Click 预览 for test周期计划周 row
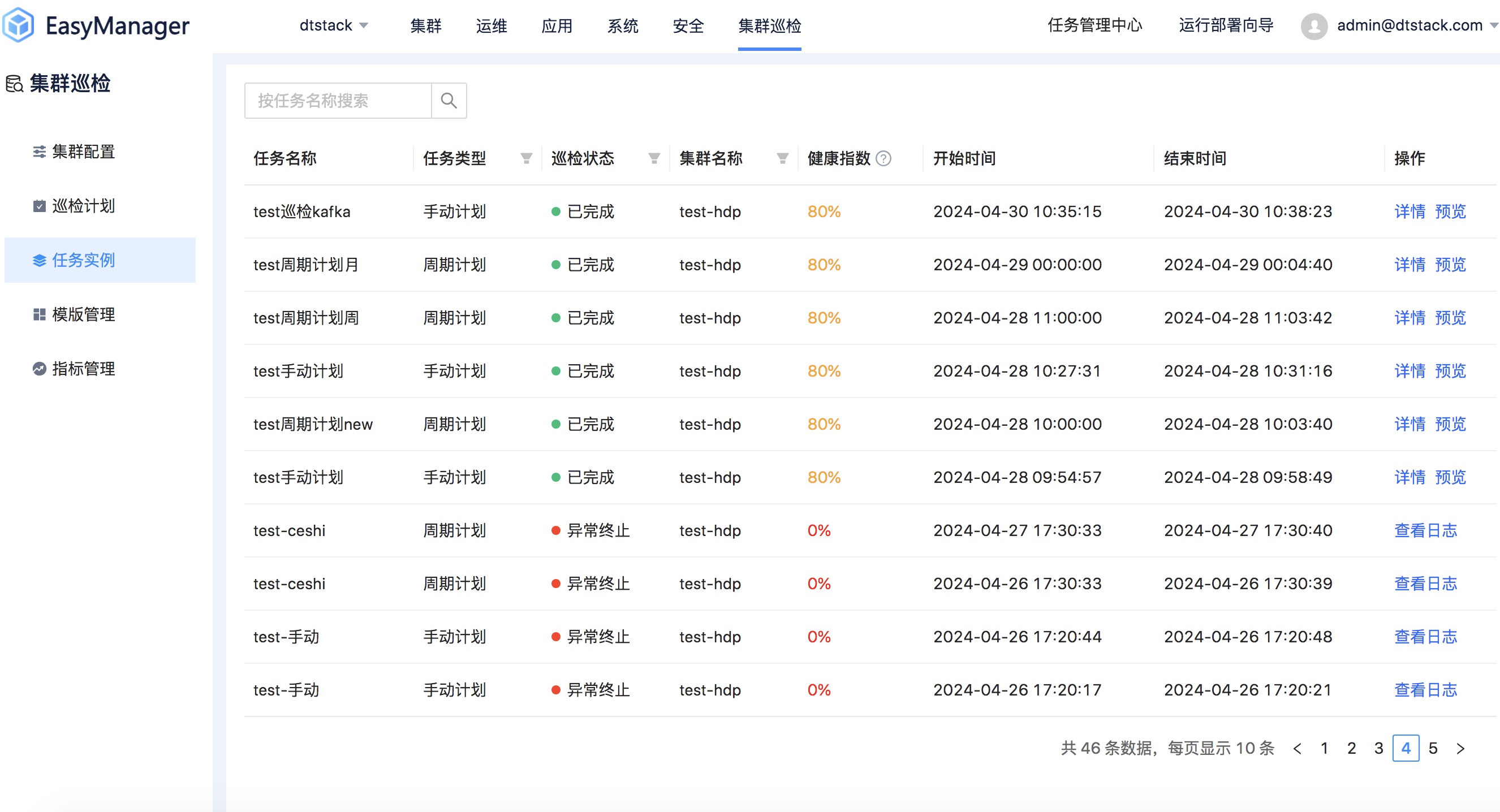Viewport: 1500px width, 812px height. [1450, 318]
